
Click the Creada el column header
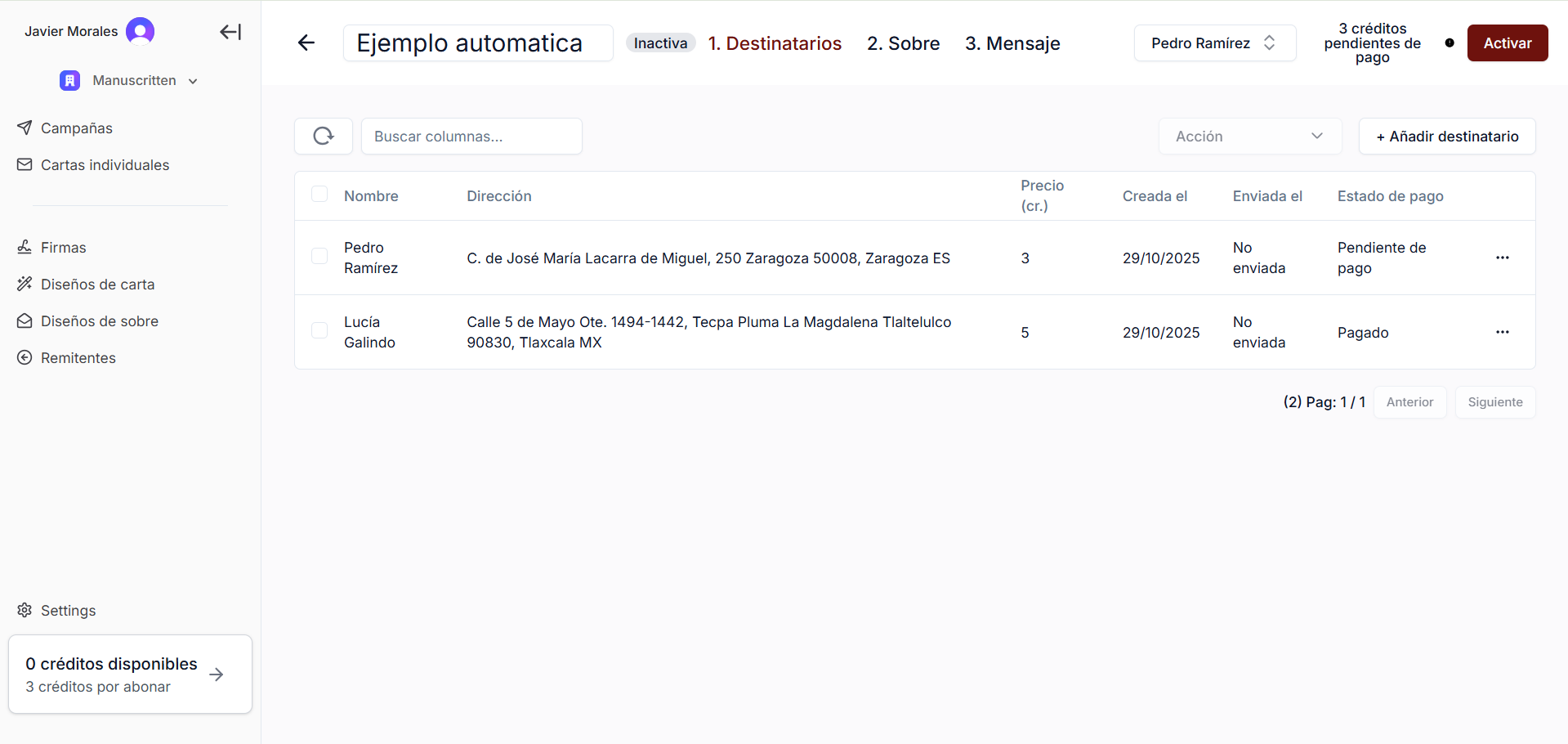(1155, 195)
